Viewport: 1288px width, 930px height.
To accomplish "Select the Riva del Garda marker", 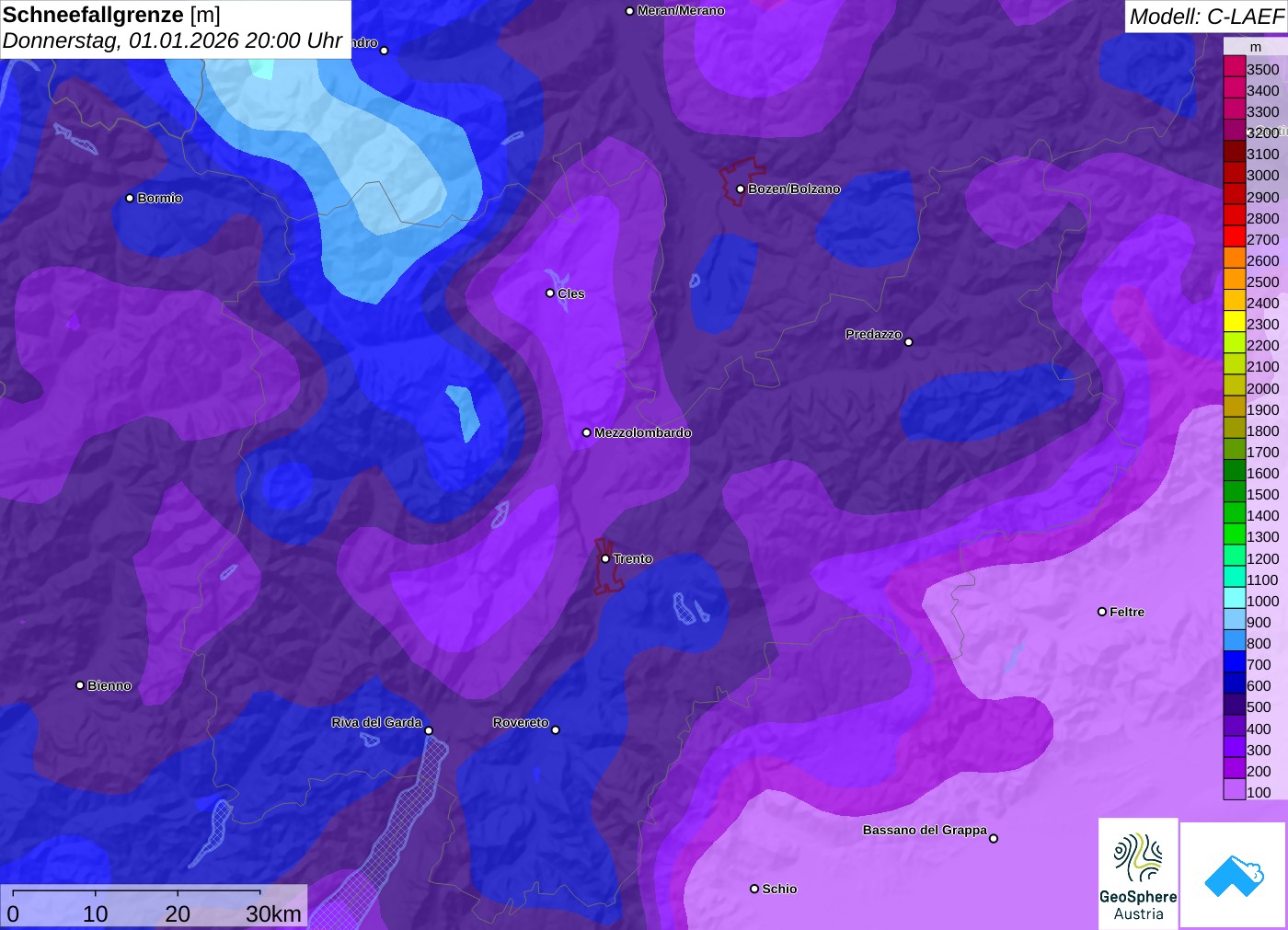I will tap(429, 730).
